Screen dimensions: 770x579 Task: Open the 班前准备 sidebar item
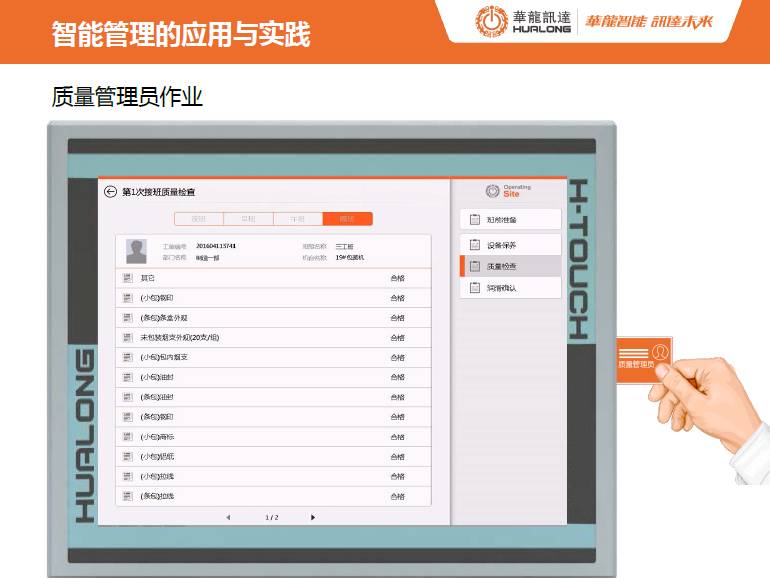coord(510,219)
